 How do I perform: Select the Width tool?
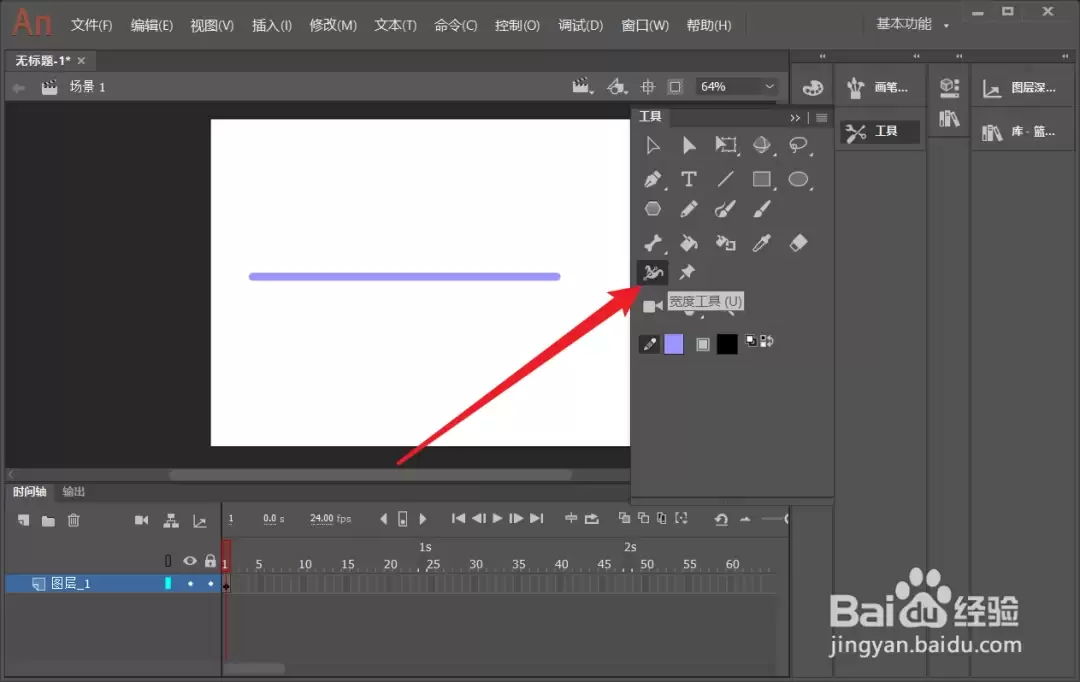click(652, 273)
